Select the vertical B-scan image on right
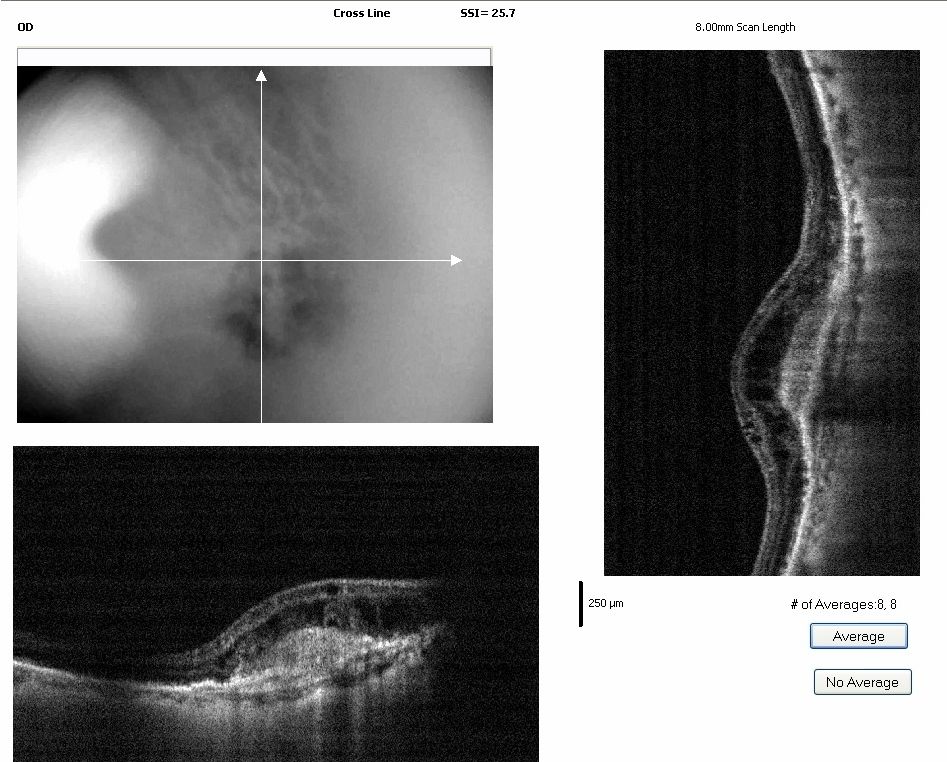 761,313
